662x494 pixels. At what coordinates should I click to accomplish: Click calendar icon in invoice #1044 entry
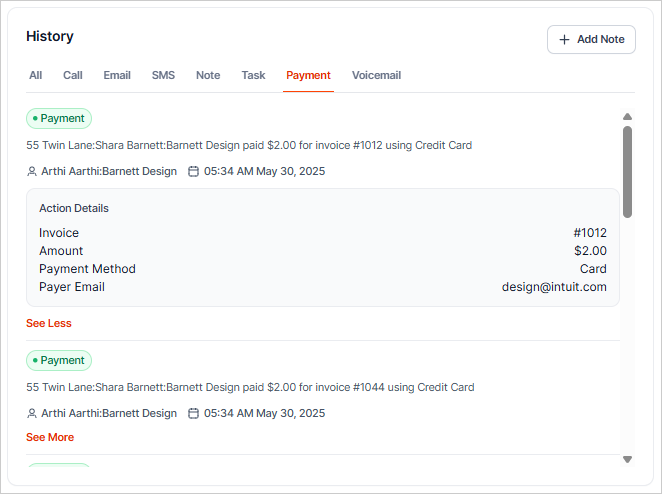click(194, 413)
